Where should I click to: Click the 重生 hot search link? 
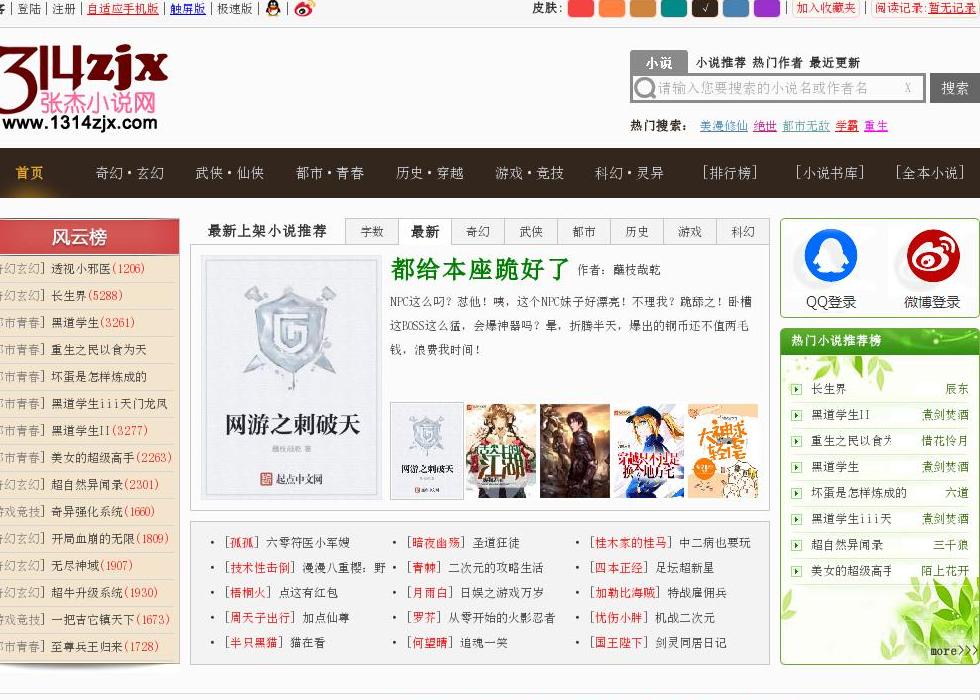876,126
